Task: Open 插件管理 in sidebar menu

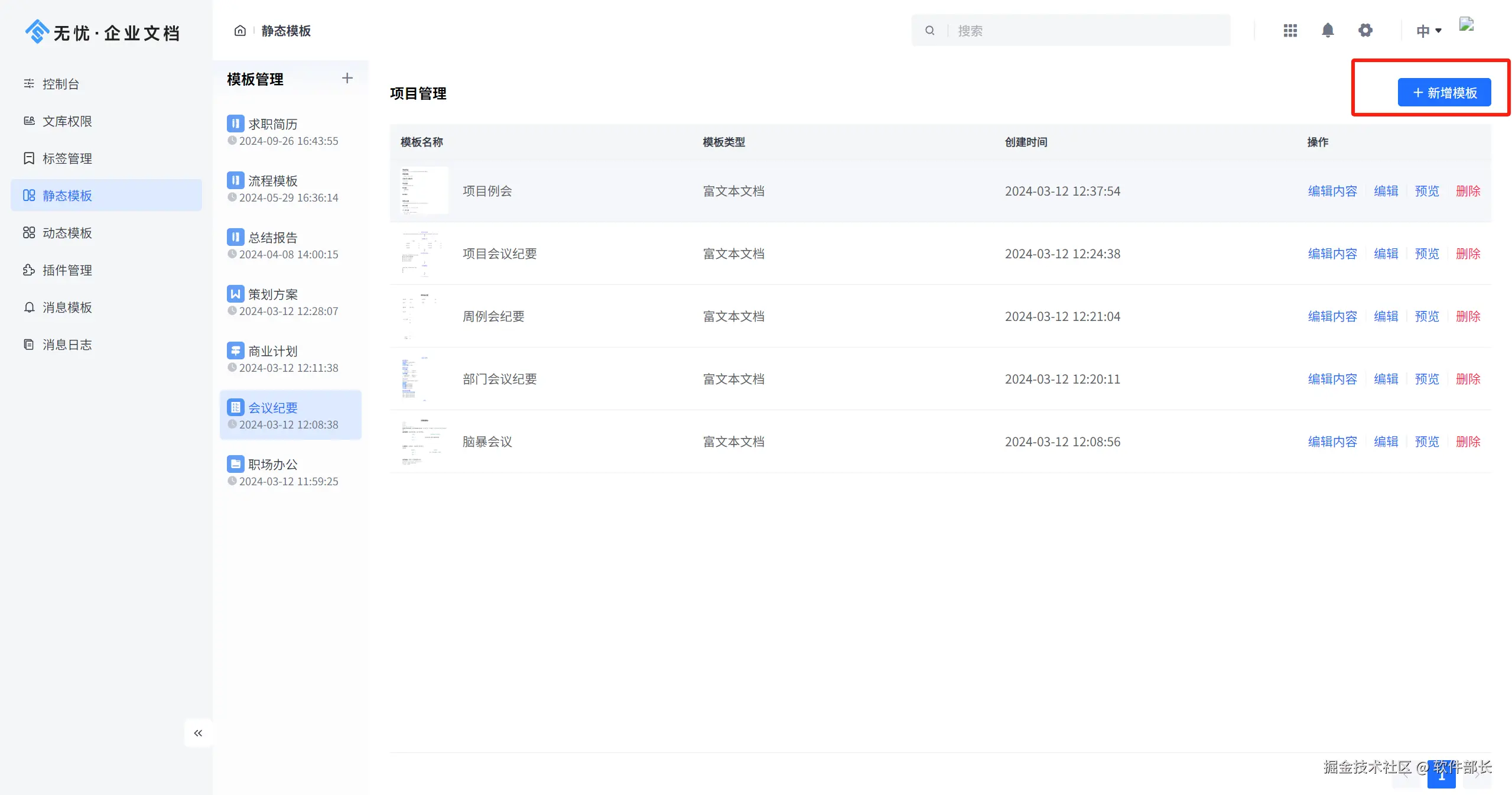Action: (67, 270)
